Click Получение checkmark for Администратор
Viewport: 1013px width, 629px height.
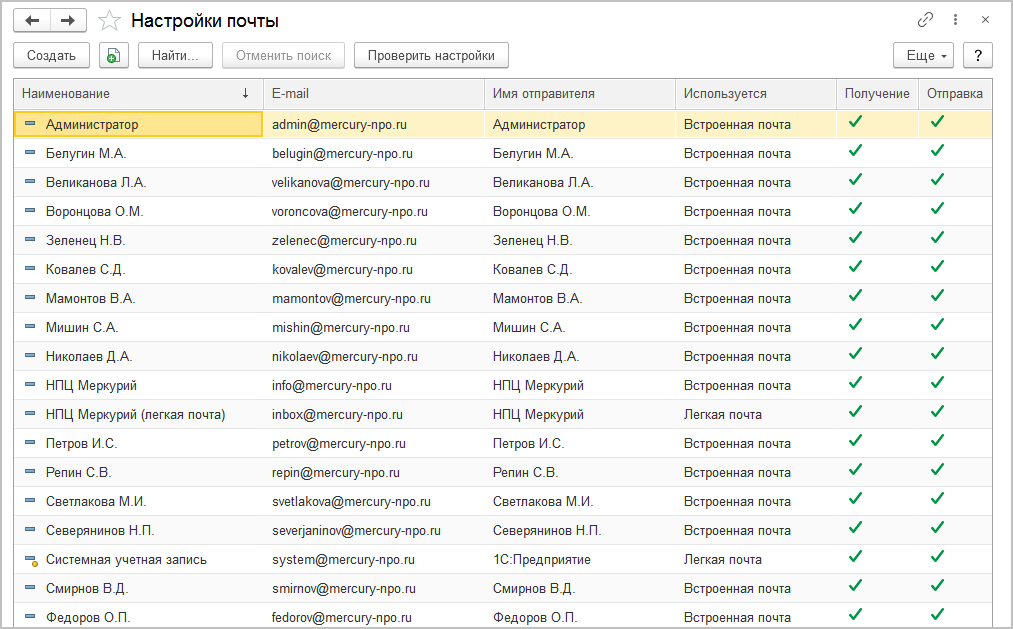(x=855, y=122)
